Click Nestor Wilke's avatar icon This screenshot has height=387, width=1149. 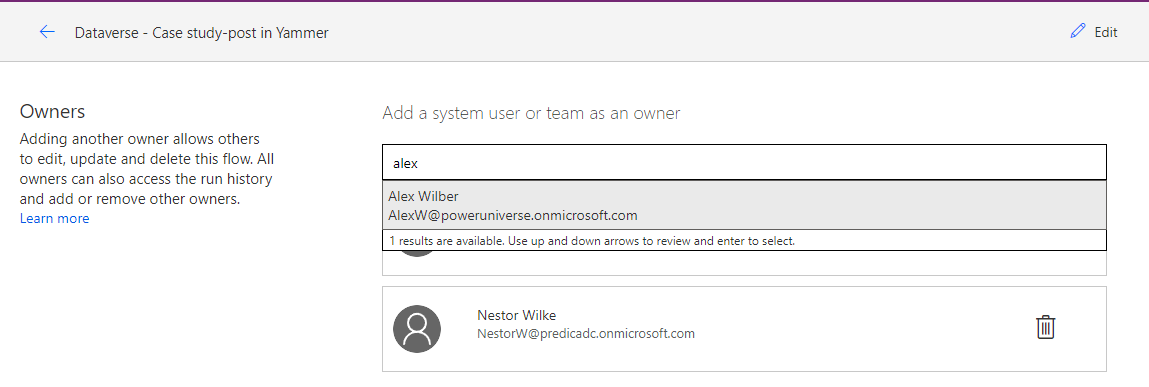[x=417, y=328]
